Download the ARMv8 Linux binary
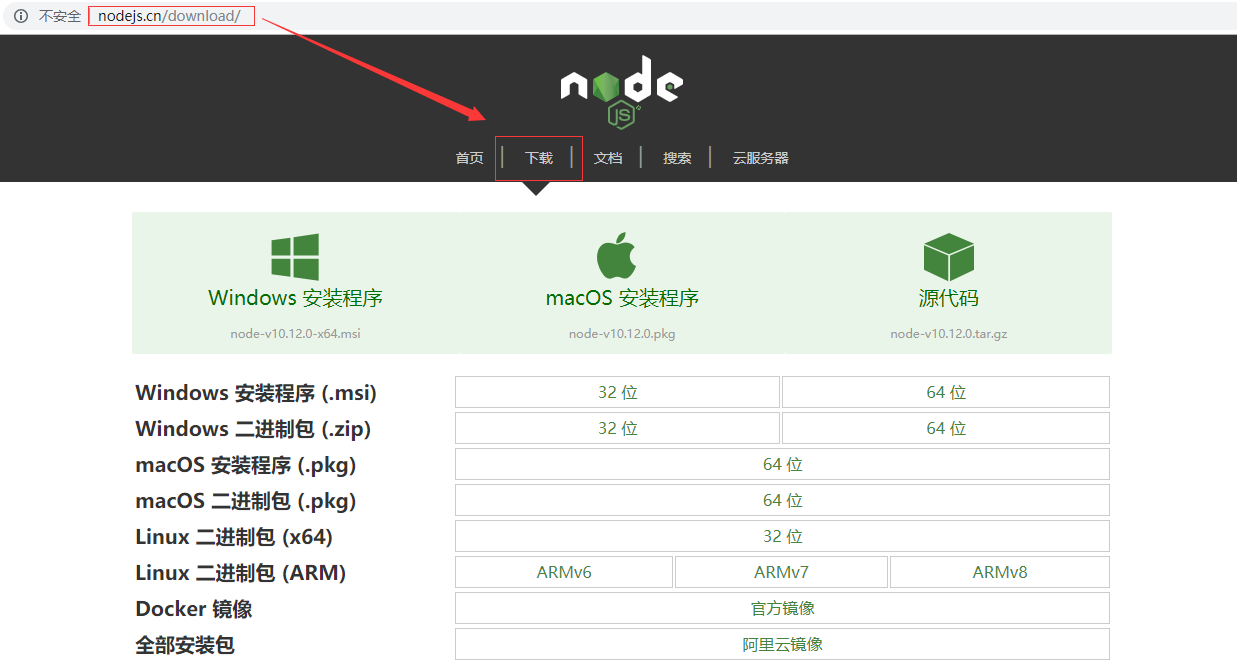Screen dimensions: 1237x663 [1000, 572]
